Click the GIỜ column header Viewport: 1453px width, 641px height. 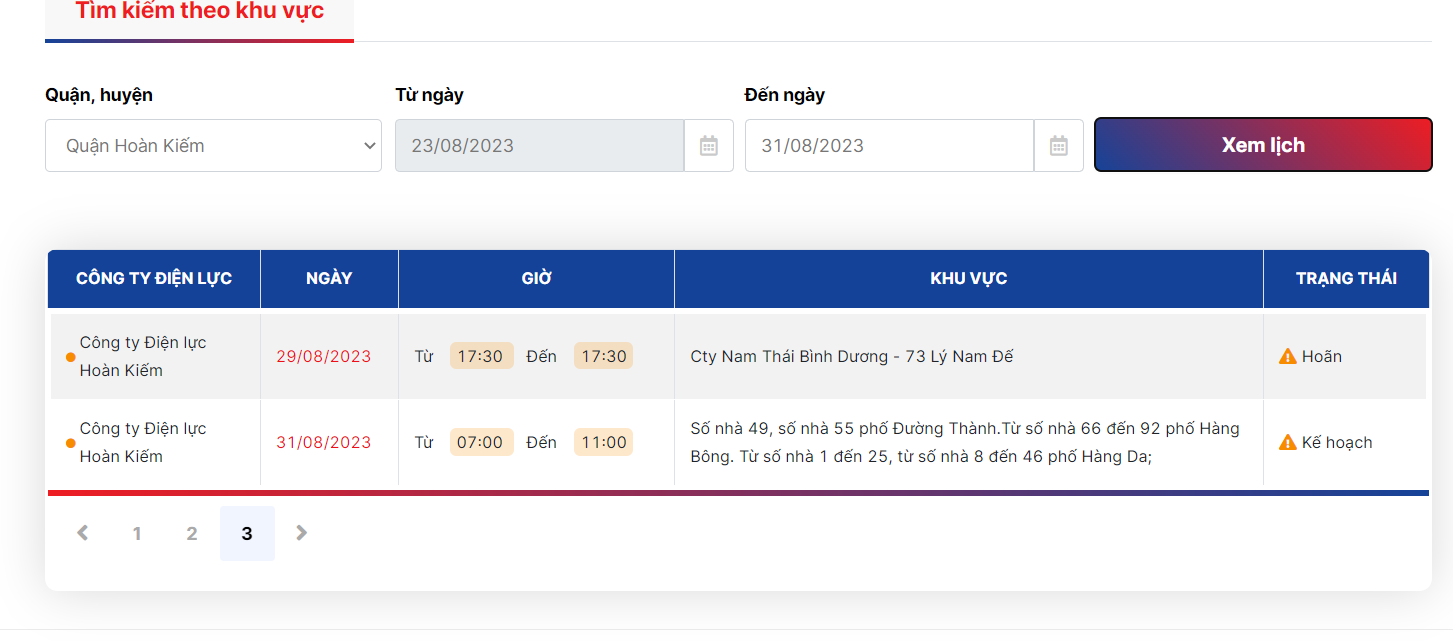537,278
